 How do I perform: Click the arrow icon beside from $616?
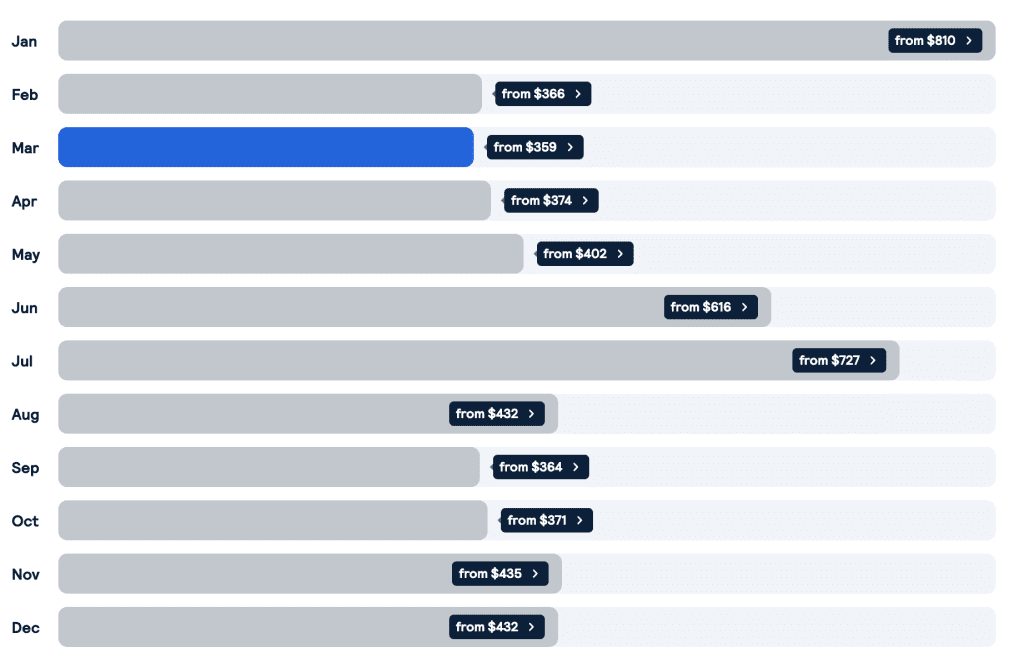pyautogui.click(x=744, y=307)
